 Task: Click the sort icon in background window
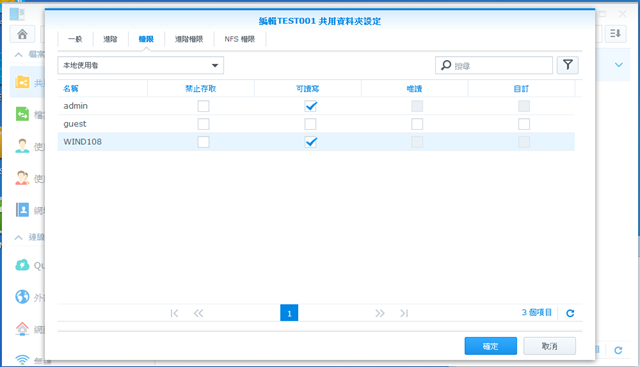(616, 33)
